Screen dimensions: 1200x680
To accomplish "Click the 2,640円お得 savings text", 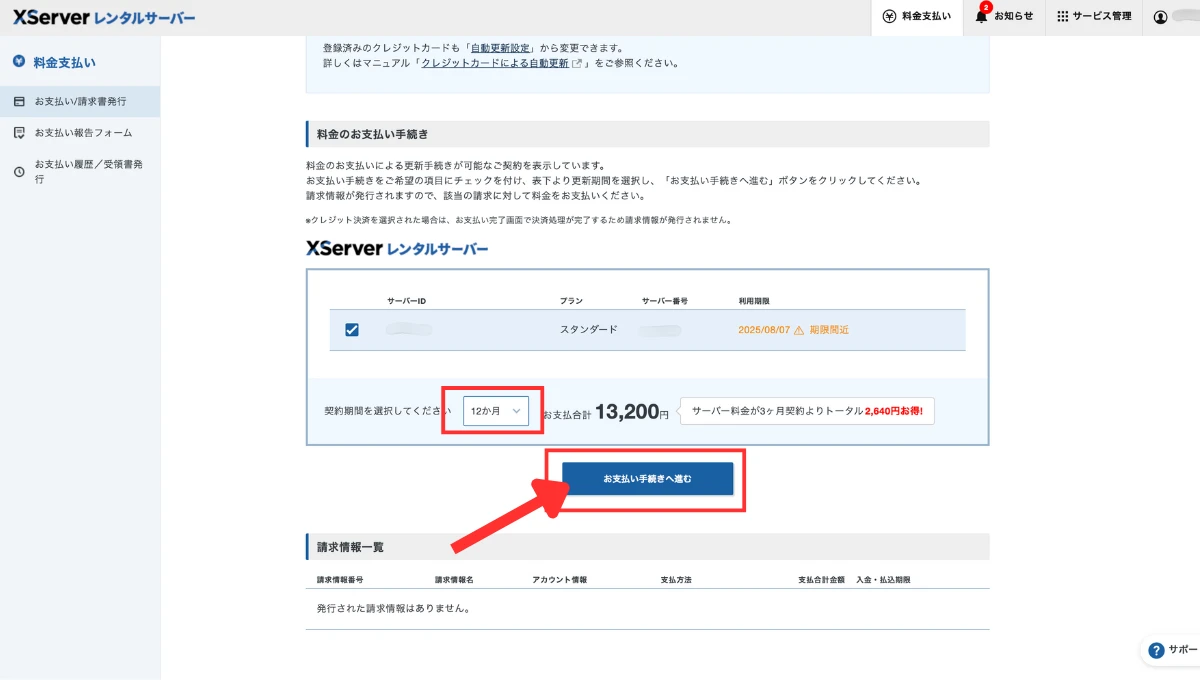I will tap(896, 411).
